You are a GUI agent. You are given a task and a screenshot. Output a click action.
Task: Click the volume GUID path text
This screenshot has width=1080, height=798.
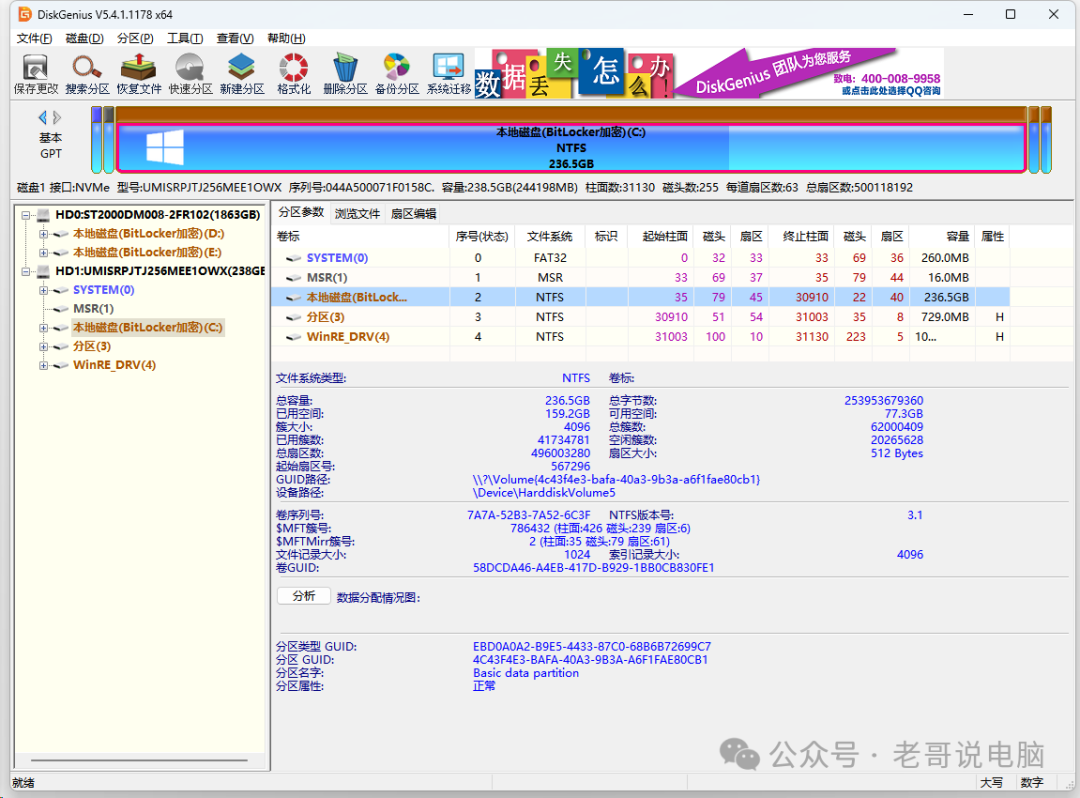(x=616, y=480)
